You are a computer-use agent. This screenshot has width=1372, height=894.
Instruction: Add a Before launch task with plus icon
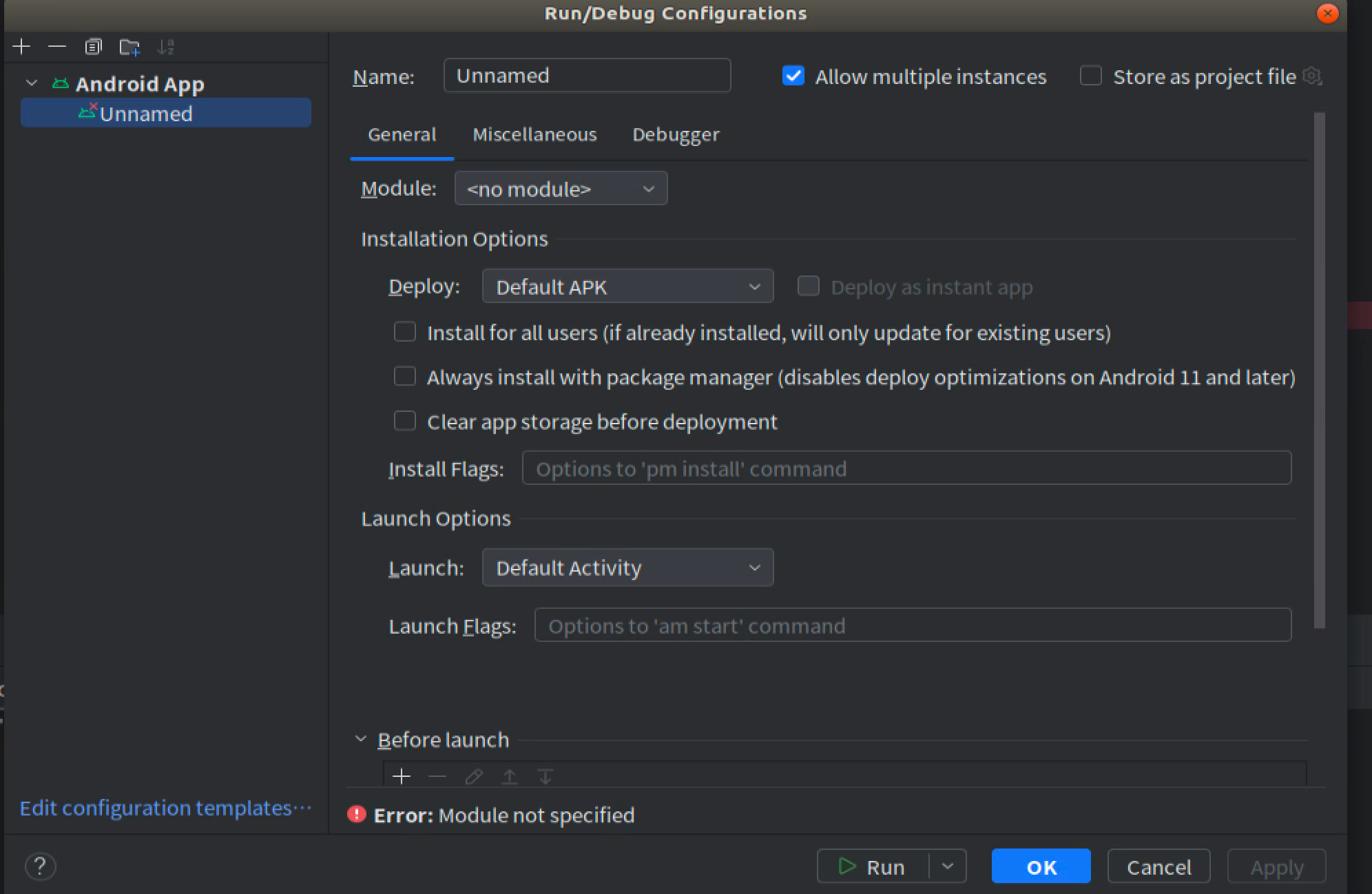tap(402, 777)
